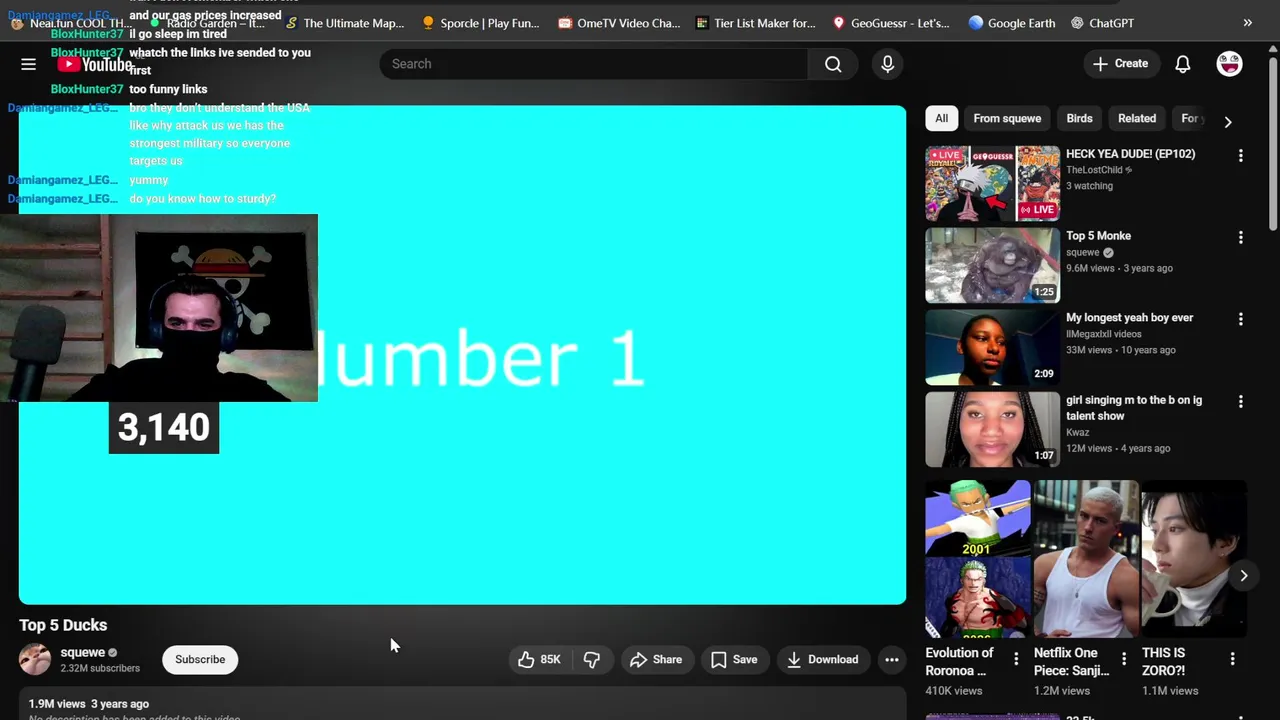Open ChatGPT bookmark
Viewport: 1280px width, 720px height.
pyautogui.click(x=1102, y=23)
